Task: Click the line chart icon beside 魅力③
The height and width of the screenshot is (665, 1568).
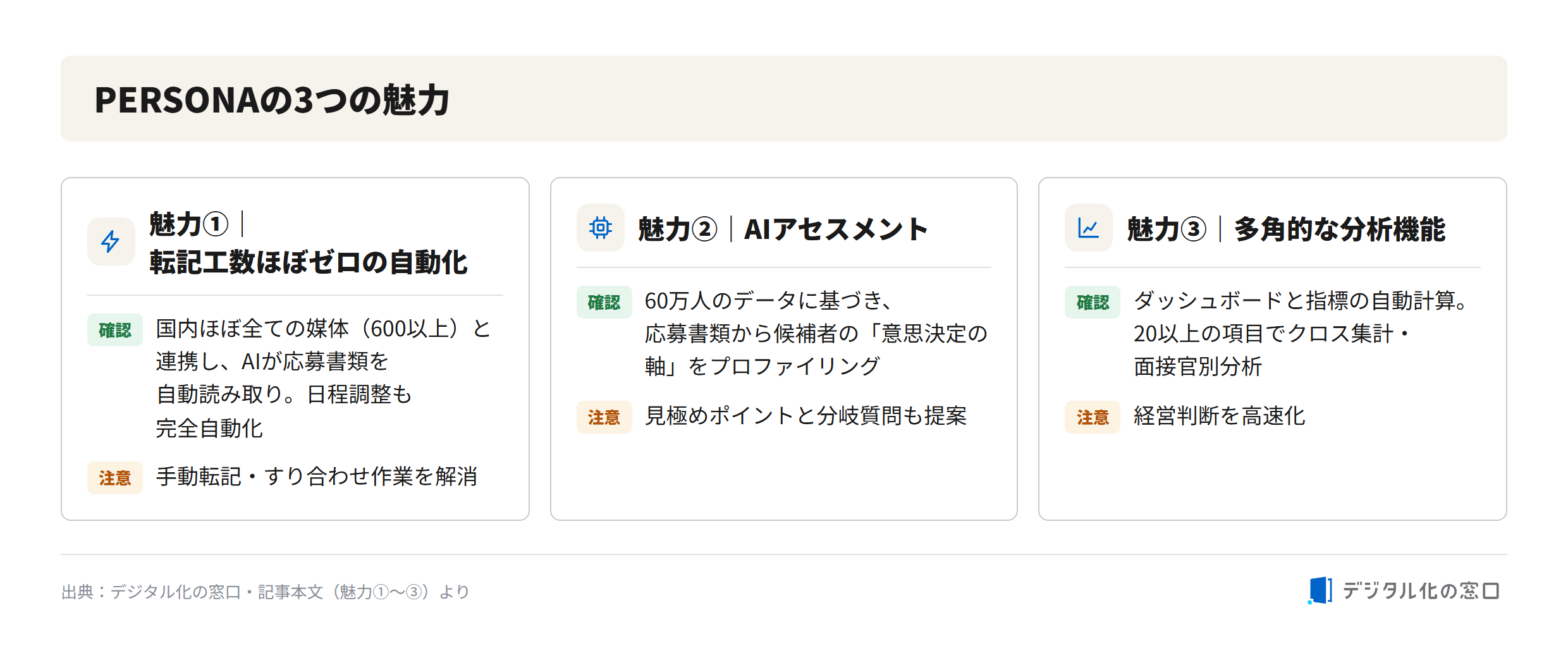Action: [1088, 228]
